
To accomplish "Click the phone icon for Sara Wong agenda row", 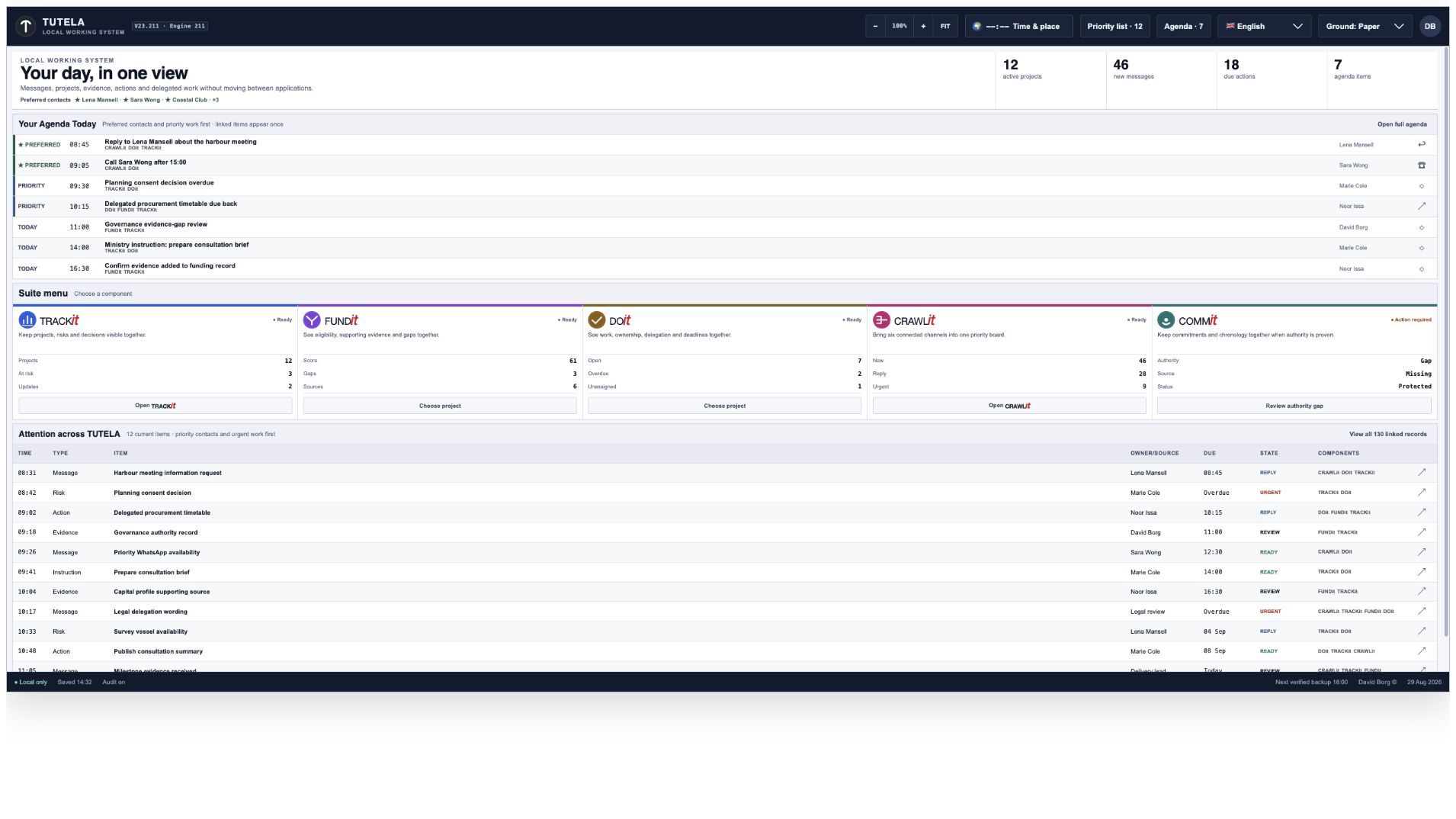I will point(1421,165).
